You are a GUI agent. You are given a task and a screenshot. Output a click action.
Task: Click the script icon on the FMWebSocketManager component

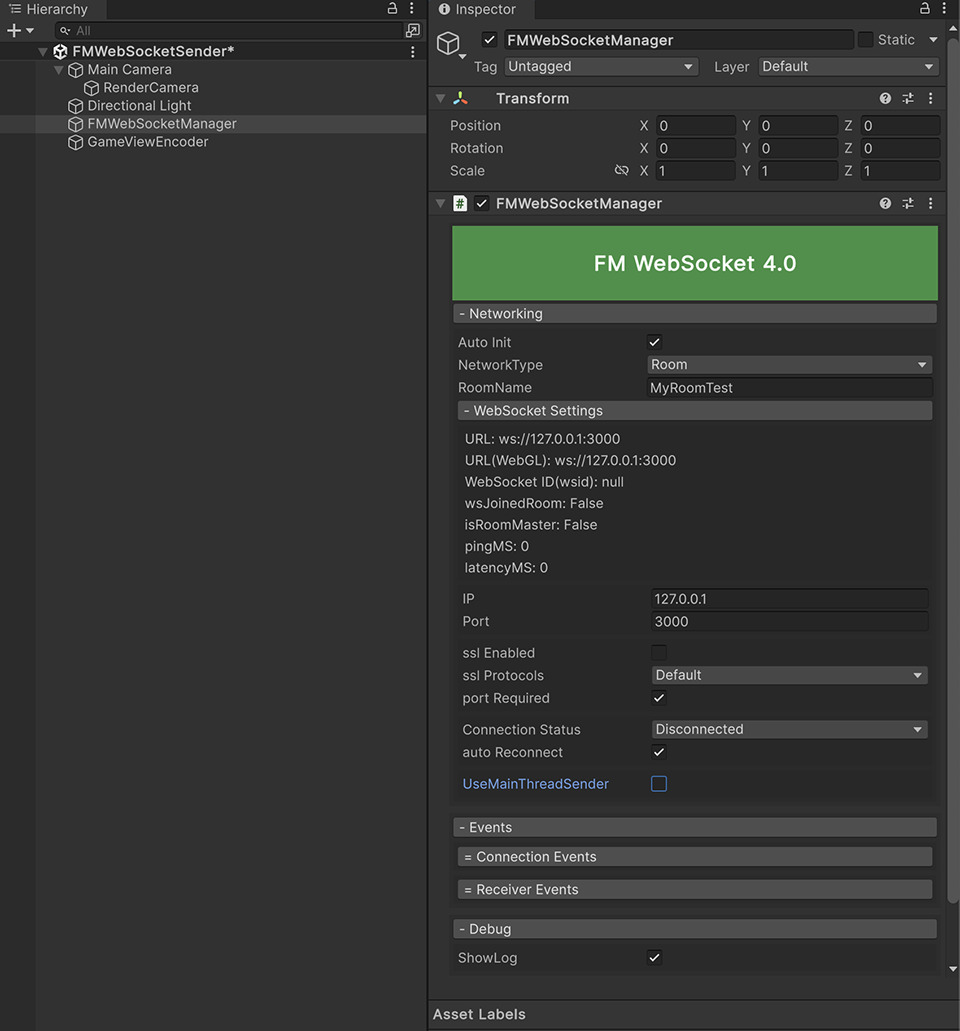click(459, 203)
